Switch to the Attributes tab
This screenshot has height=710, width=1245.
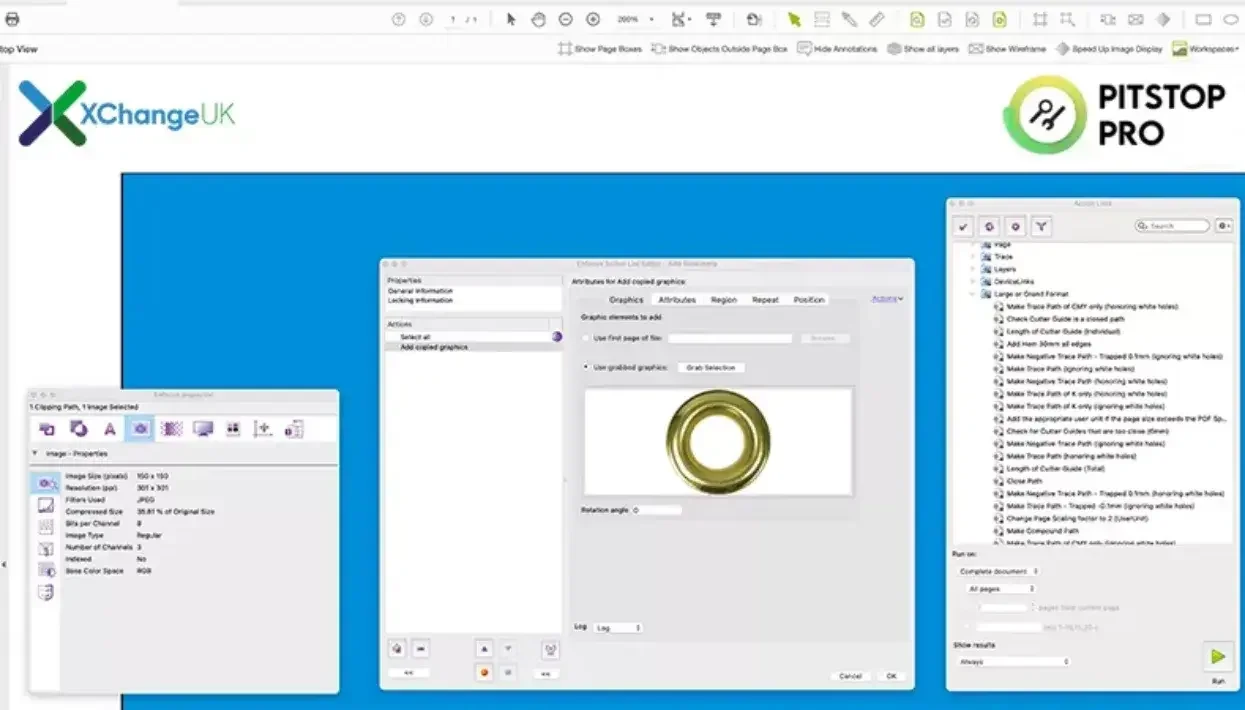click(677, 300)
